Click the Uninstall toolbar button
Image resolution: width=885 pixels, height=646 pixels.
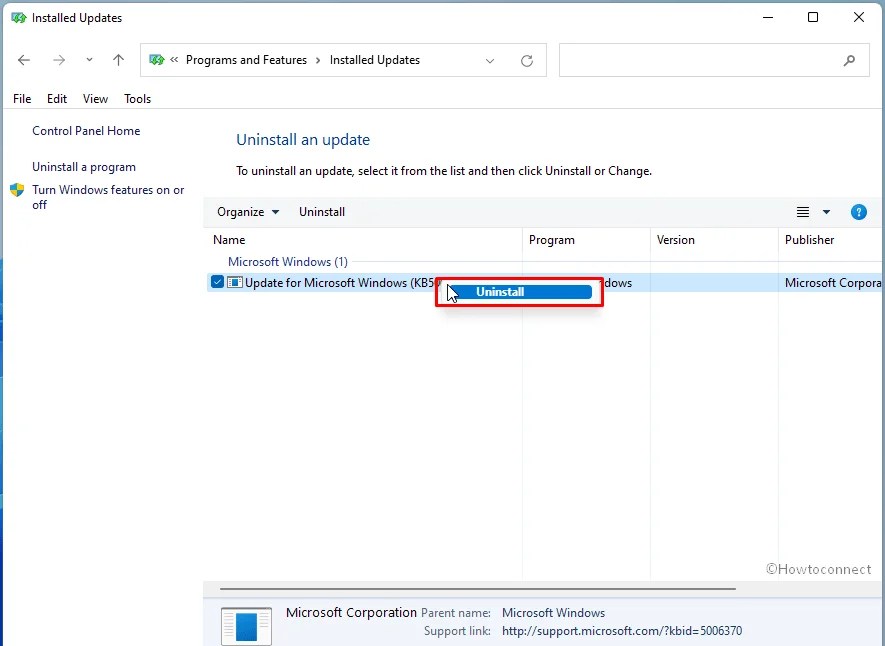coord(322,212)
